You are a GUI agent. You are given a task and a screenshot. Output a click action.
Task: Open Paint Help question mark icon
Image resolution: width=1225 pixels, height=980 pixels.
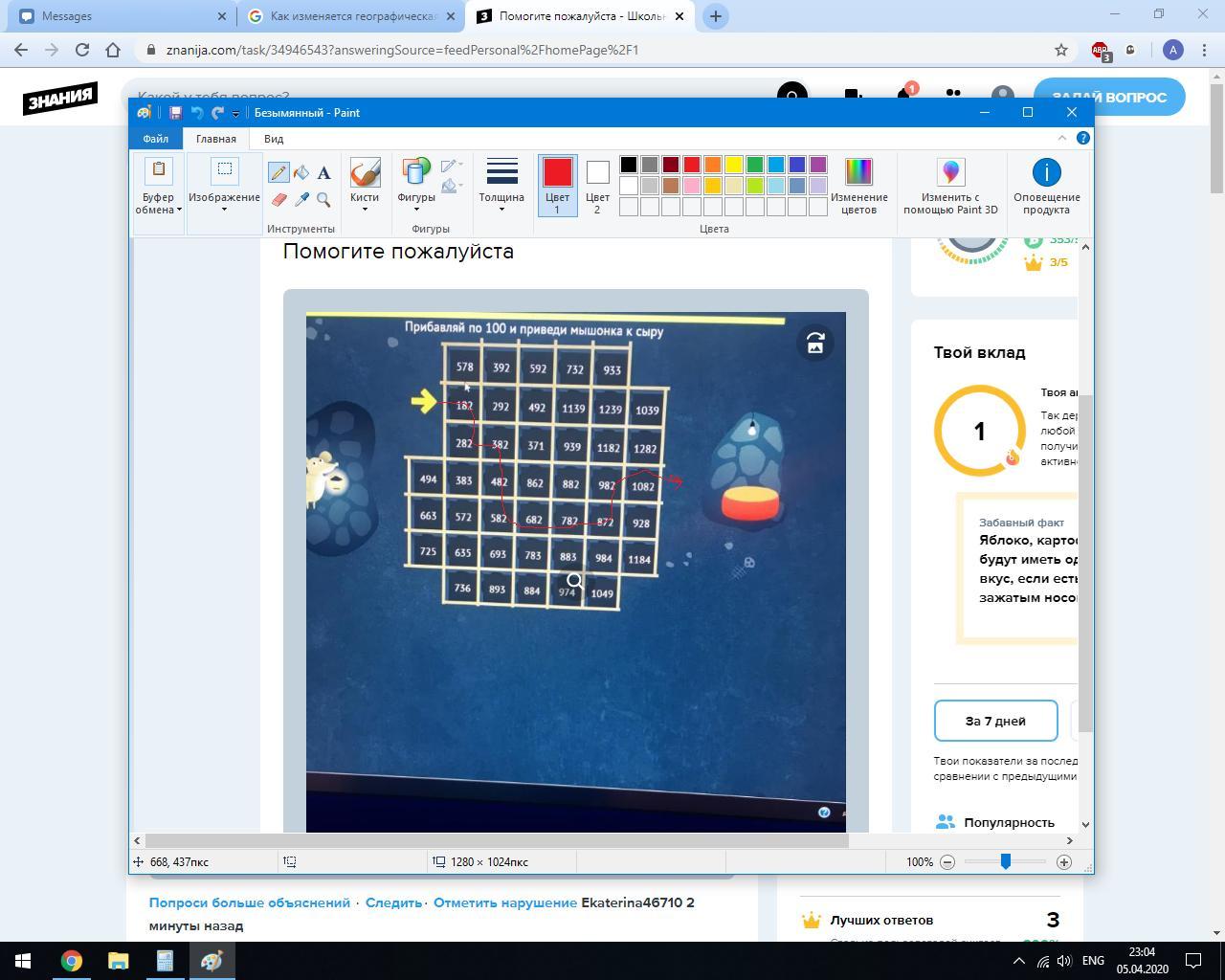[x=1083, y=138]
